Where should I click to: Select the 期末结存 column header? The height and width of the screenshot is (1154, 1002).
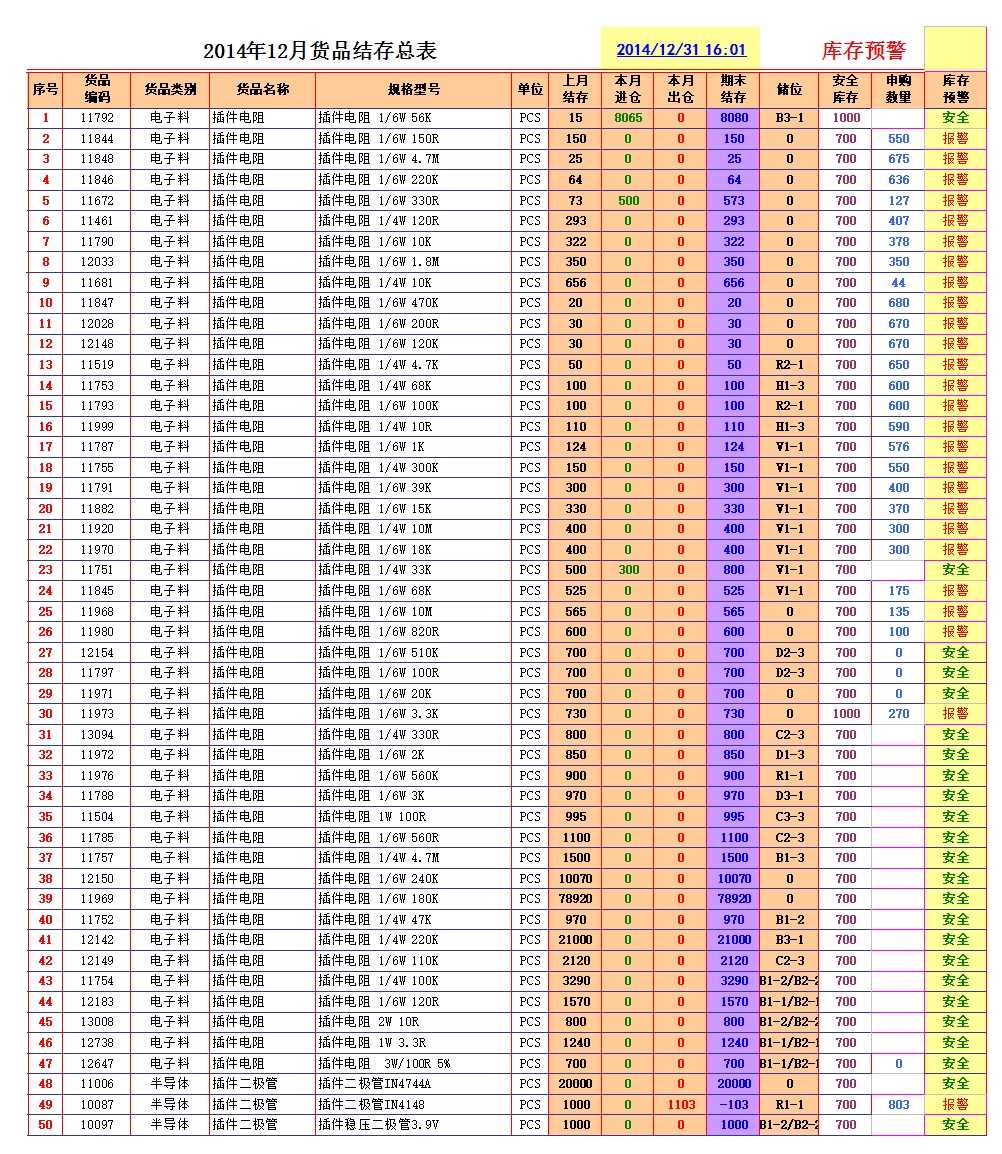click(x=734, y=89)
